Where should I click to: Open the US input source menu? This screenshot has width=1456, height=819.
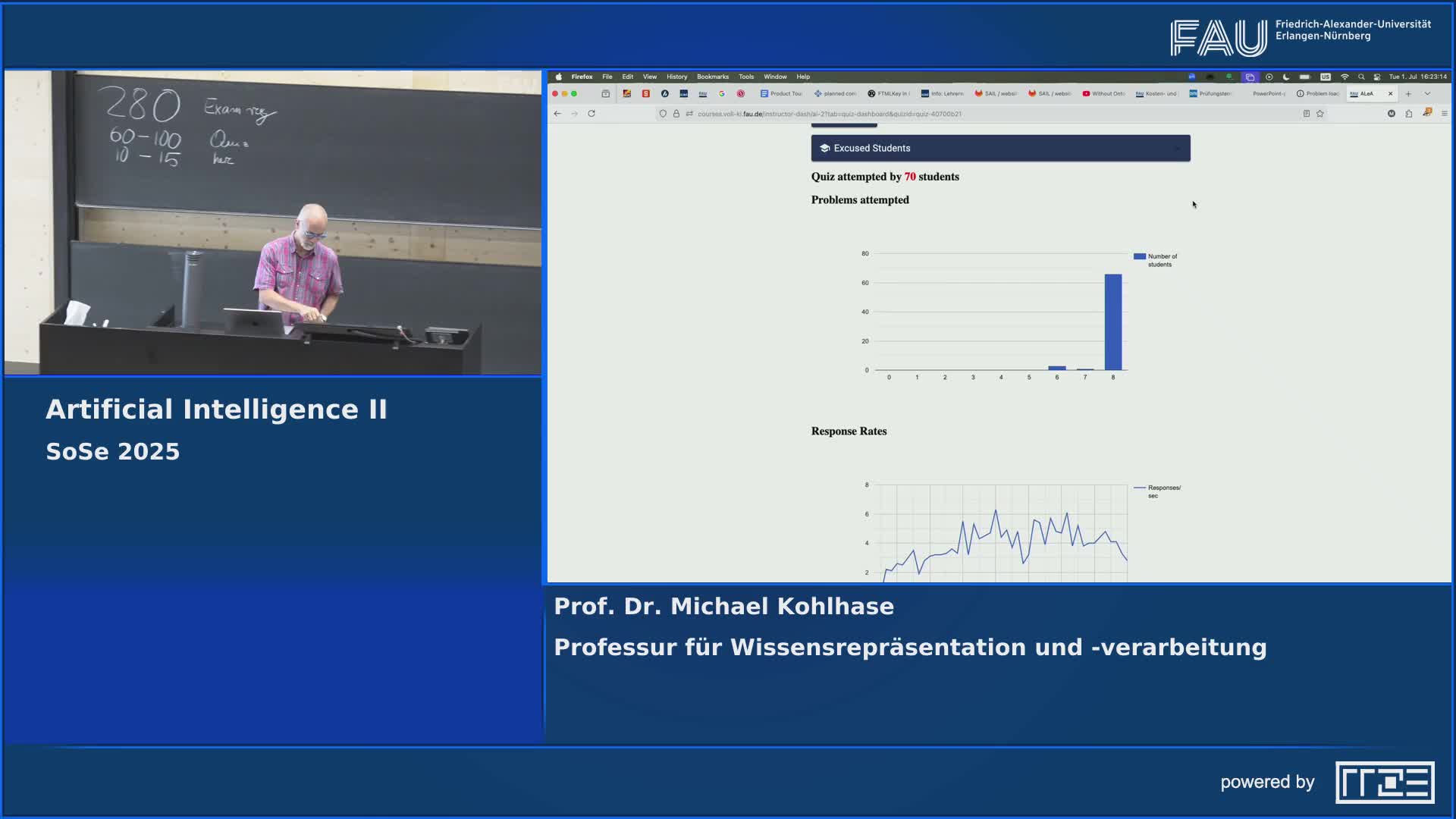[x=1326, y=77]
